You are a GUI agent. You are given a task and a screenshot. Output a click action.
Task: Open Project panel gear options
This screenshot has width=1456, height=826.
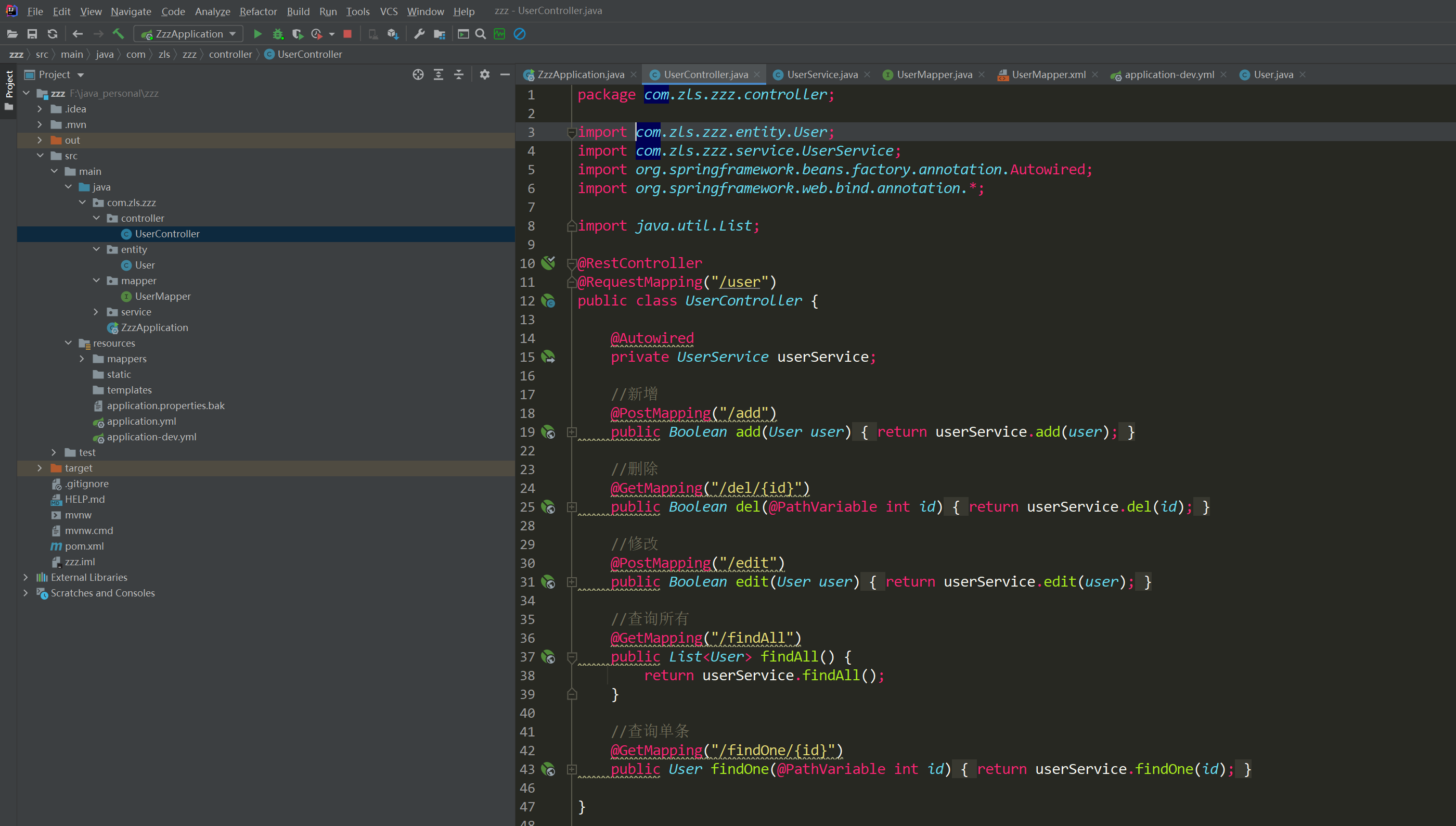tap(484, 74)
